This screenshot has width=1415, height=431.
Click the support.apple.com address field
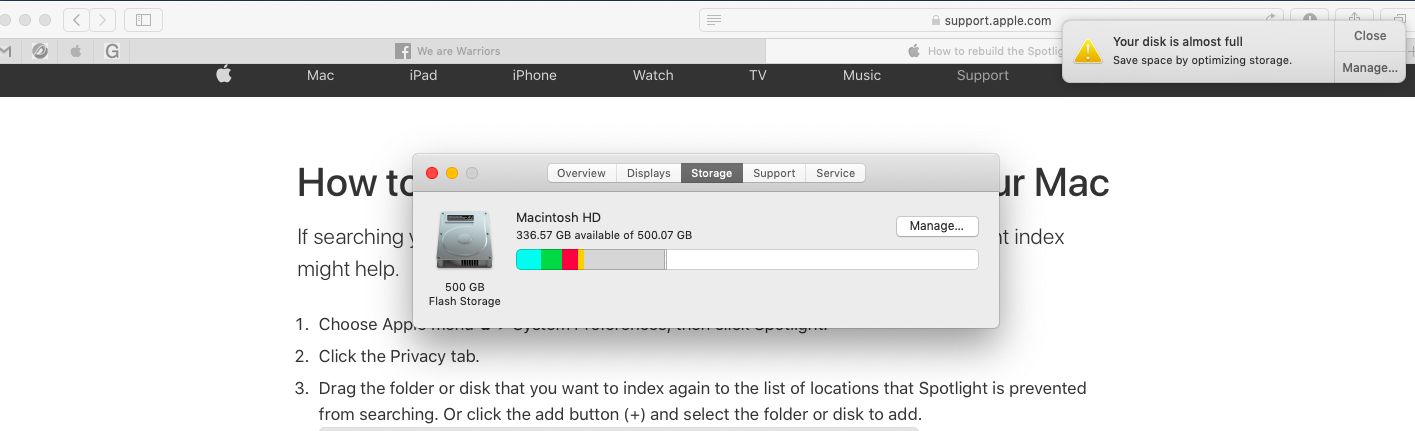(x=990, y=20)
